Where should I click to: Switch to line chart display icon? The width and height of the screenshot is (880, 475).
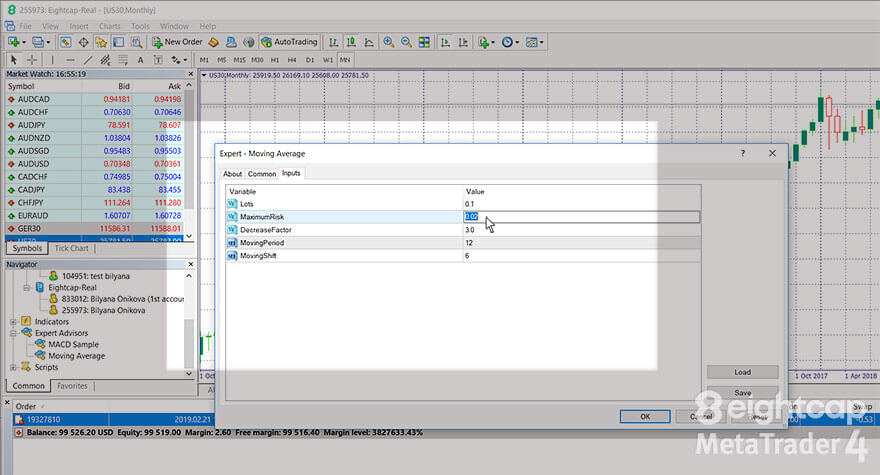[x=369, y=42]
